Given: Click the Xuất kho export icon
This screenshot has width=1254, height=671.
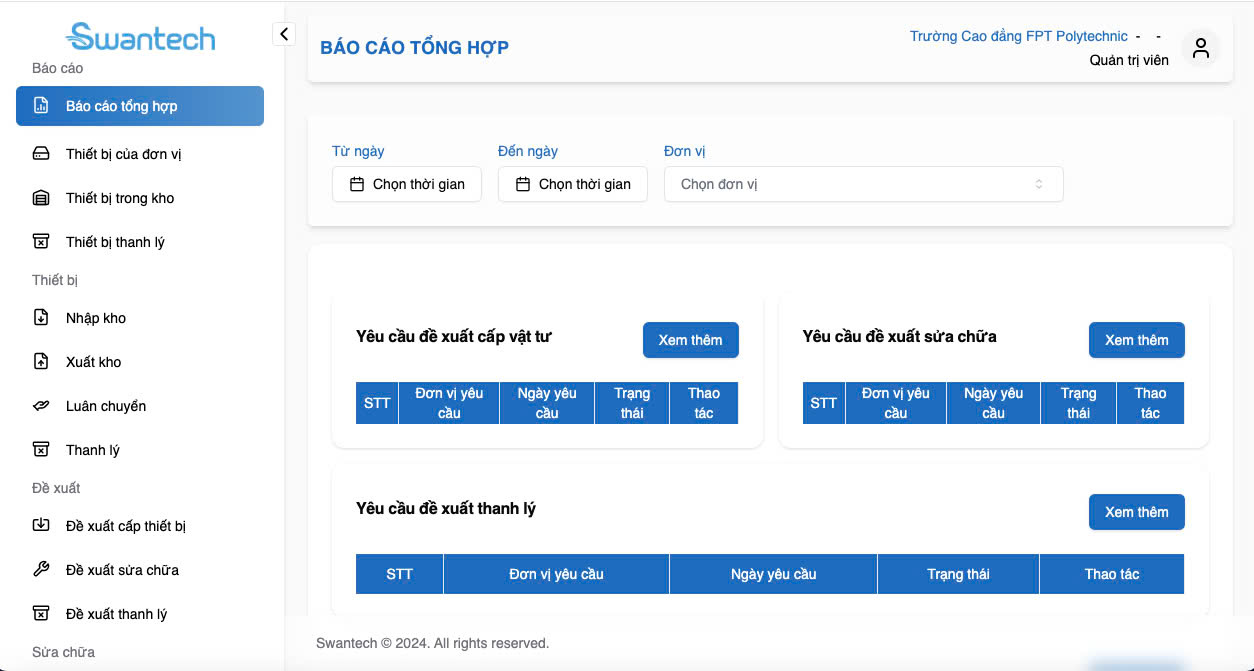Looking at the screenshot, I should coord(41,362).
